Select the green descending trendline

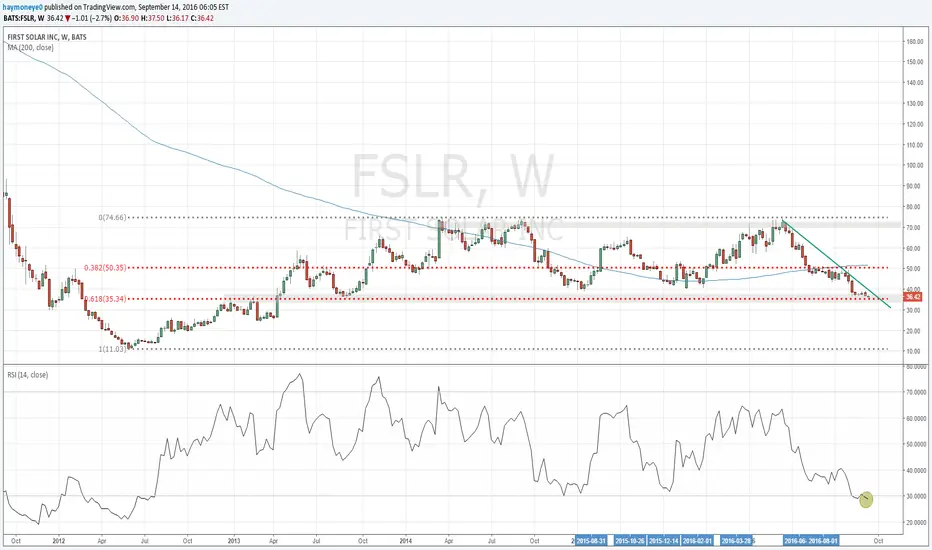click(x=835, y=263)
